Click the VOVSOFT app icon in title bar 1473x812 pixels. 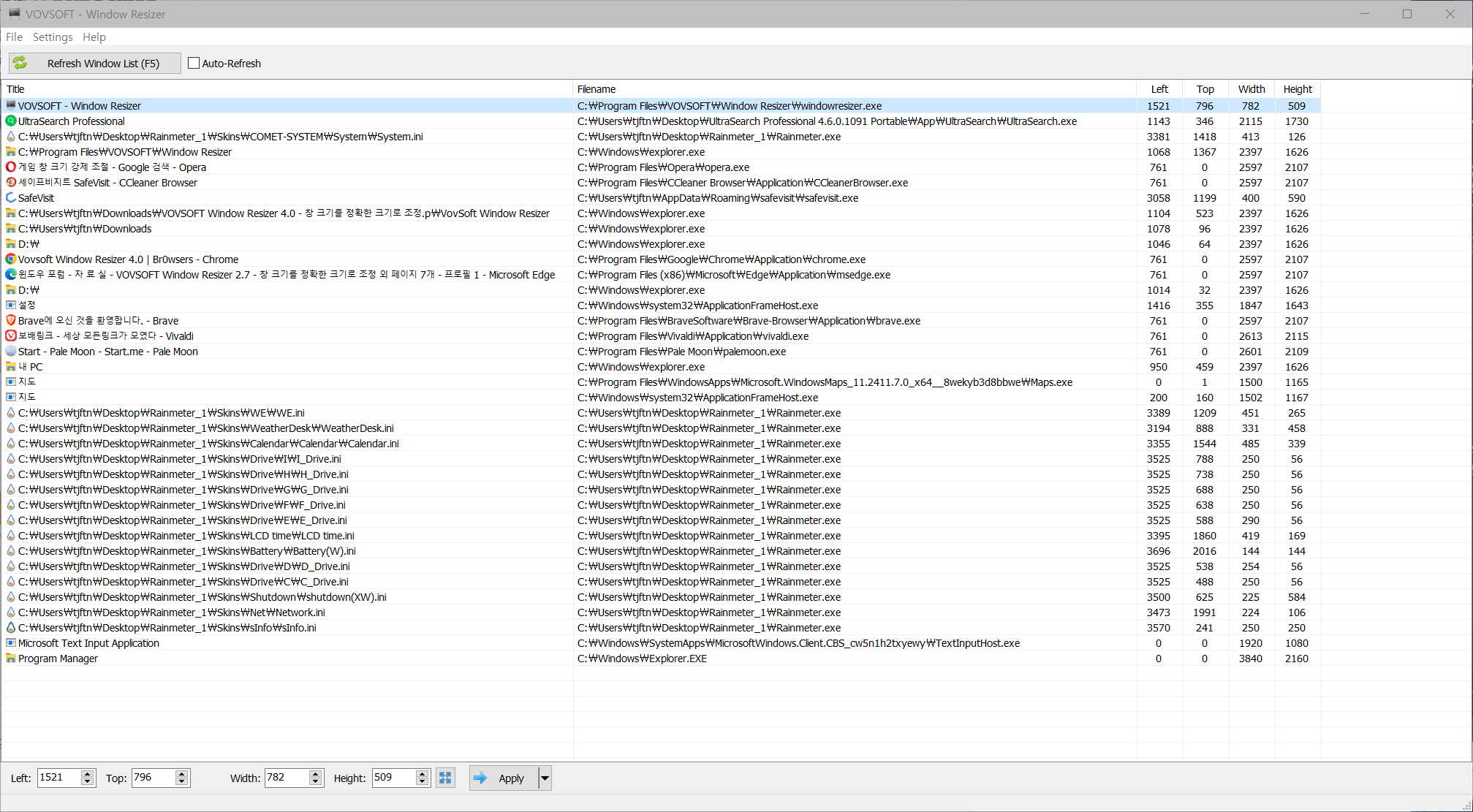click(14, 14)
